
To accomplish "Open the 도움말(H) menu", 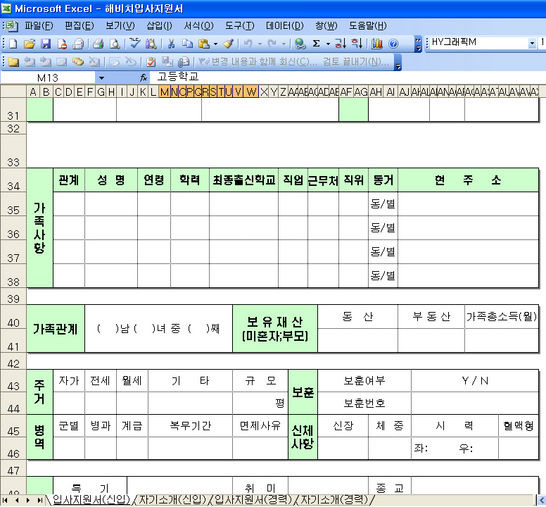I will pos(368,26).
